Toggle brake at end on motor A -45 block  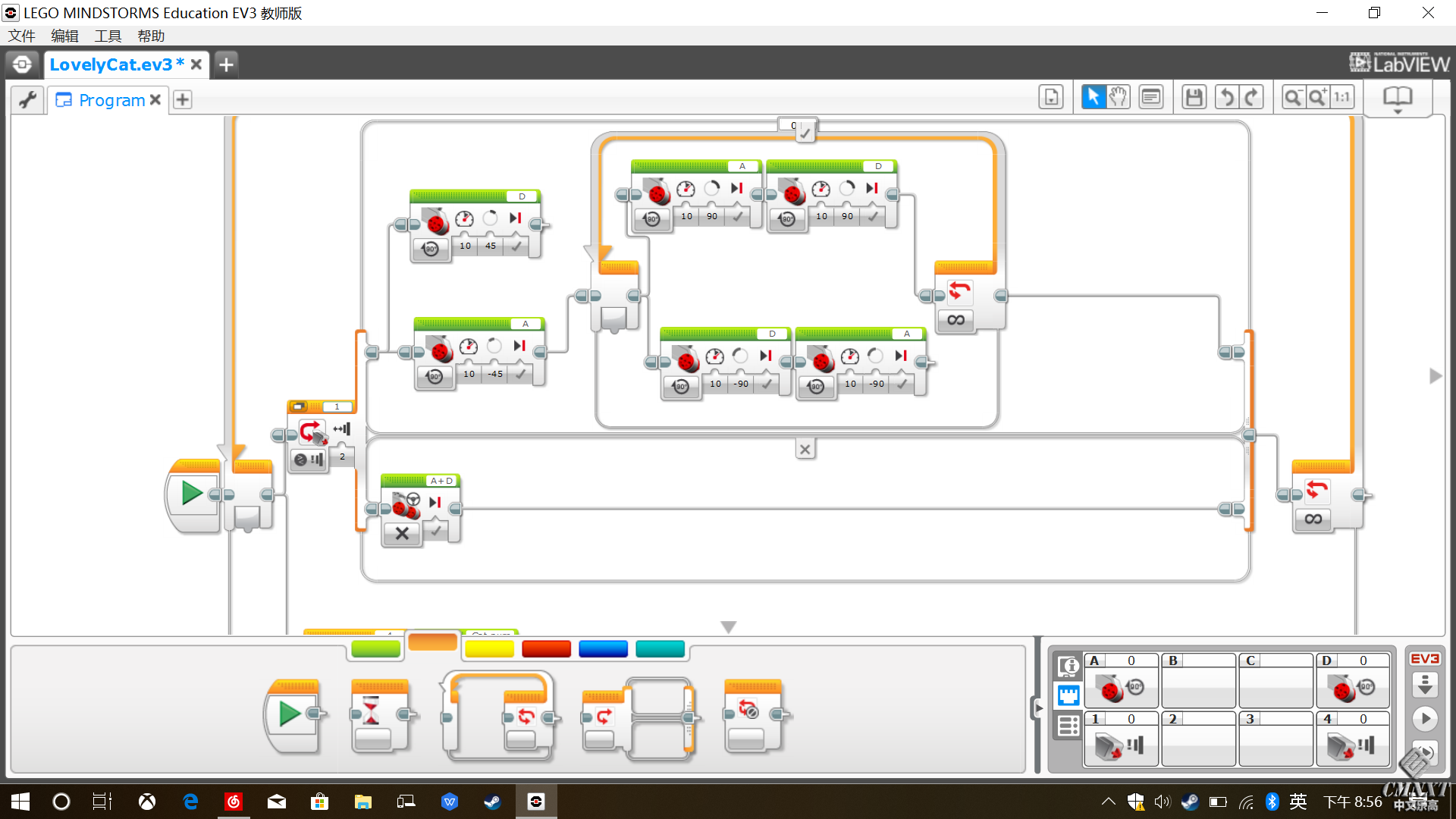(x=521, y=374)
